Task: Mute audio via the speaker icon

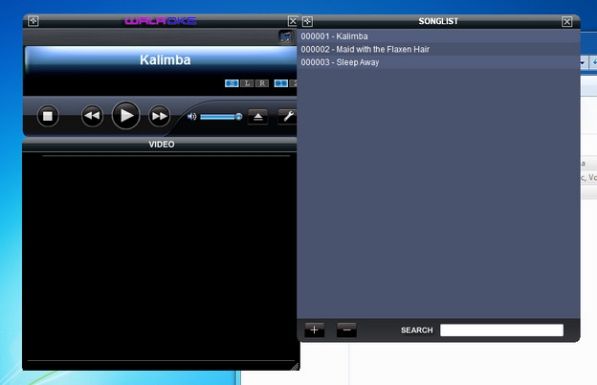Action: coord(192,117)
